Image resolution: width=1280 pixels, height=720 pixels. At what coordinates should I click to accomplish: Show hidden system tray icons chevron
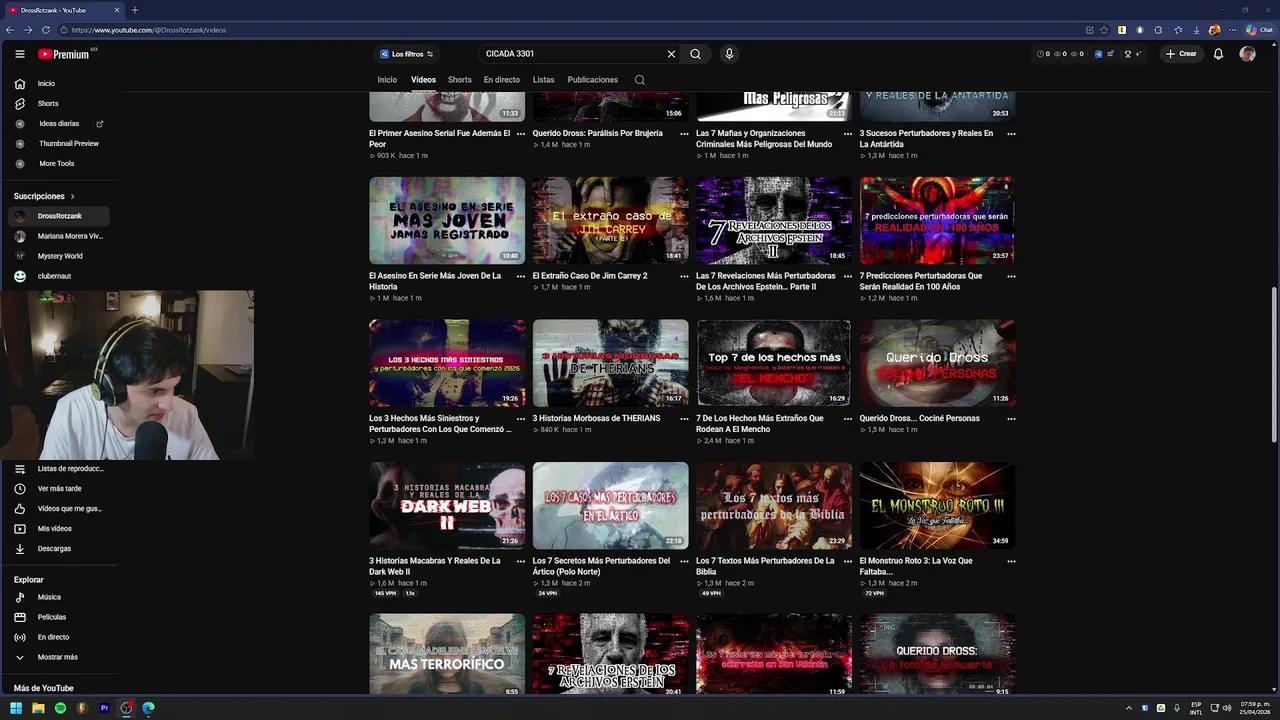[1129, 708]
